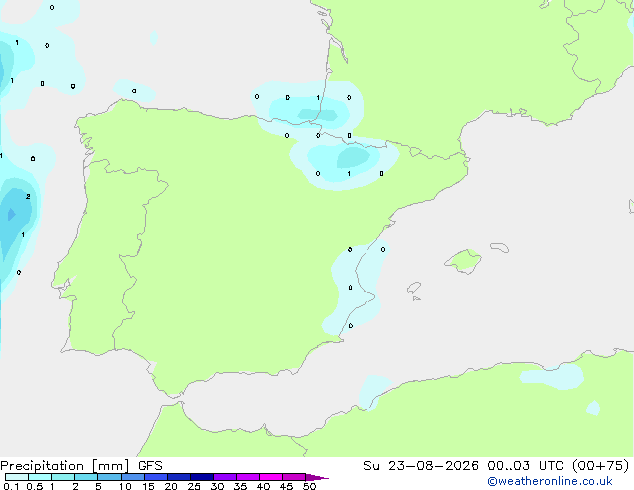Select the 0.5–1 mm legend color box
634x490 pixels.
(40, 477)
